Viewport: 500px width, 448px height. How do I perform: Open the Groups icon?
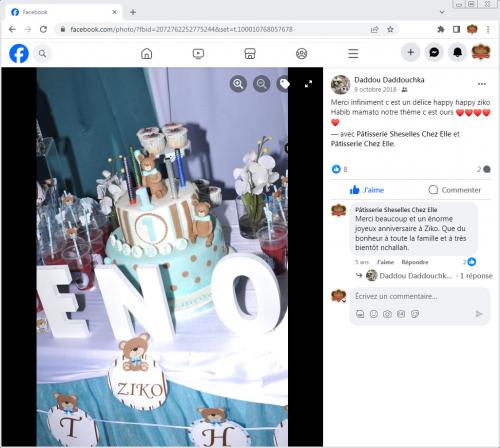[302, 53]
